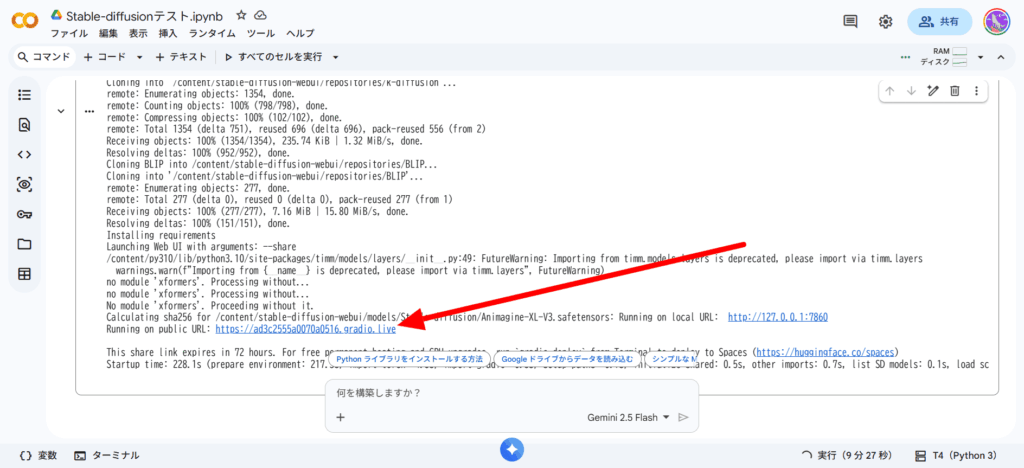The height and width of the screenshot is (468, 1024).
Task: Click the trash icon to delete cell
Action: (x=955, y=91)
